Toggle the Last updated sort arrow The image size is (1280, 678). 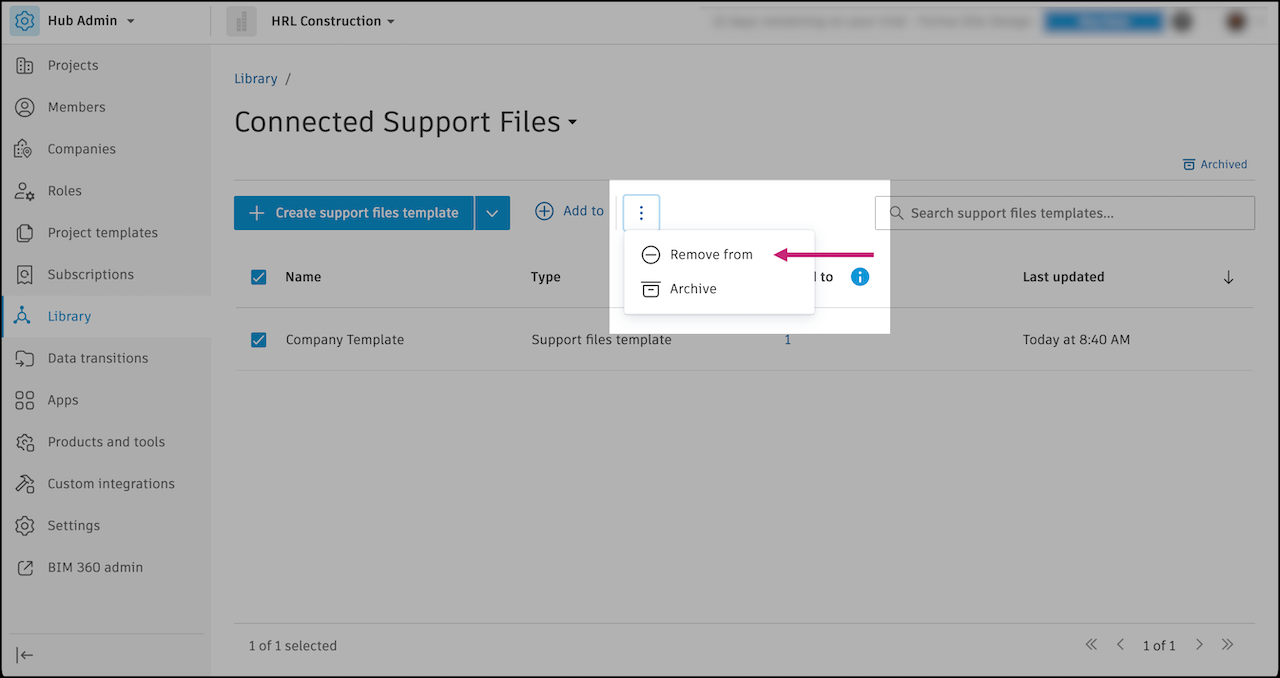[1228, 277]
